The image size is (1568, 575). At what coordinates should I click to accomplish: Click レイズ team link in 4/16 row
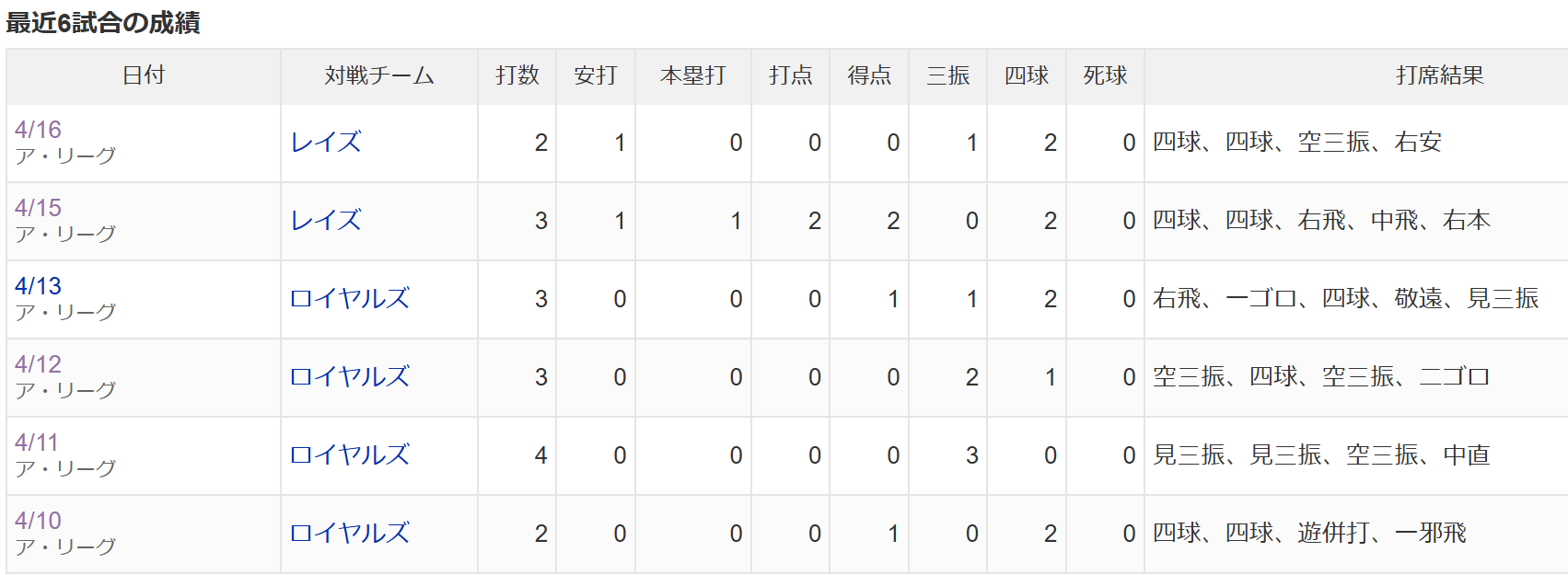[326, 143]
